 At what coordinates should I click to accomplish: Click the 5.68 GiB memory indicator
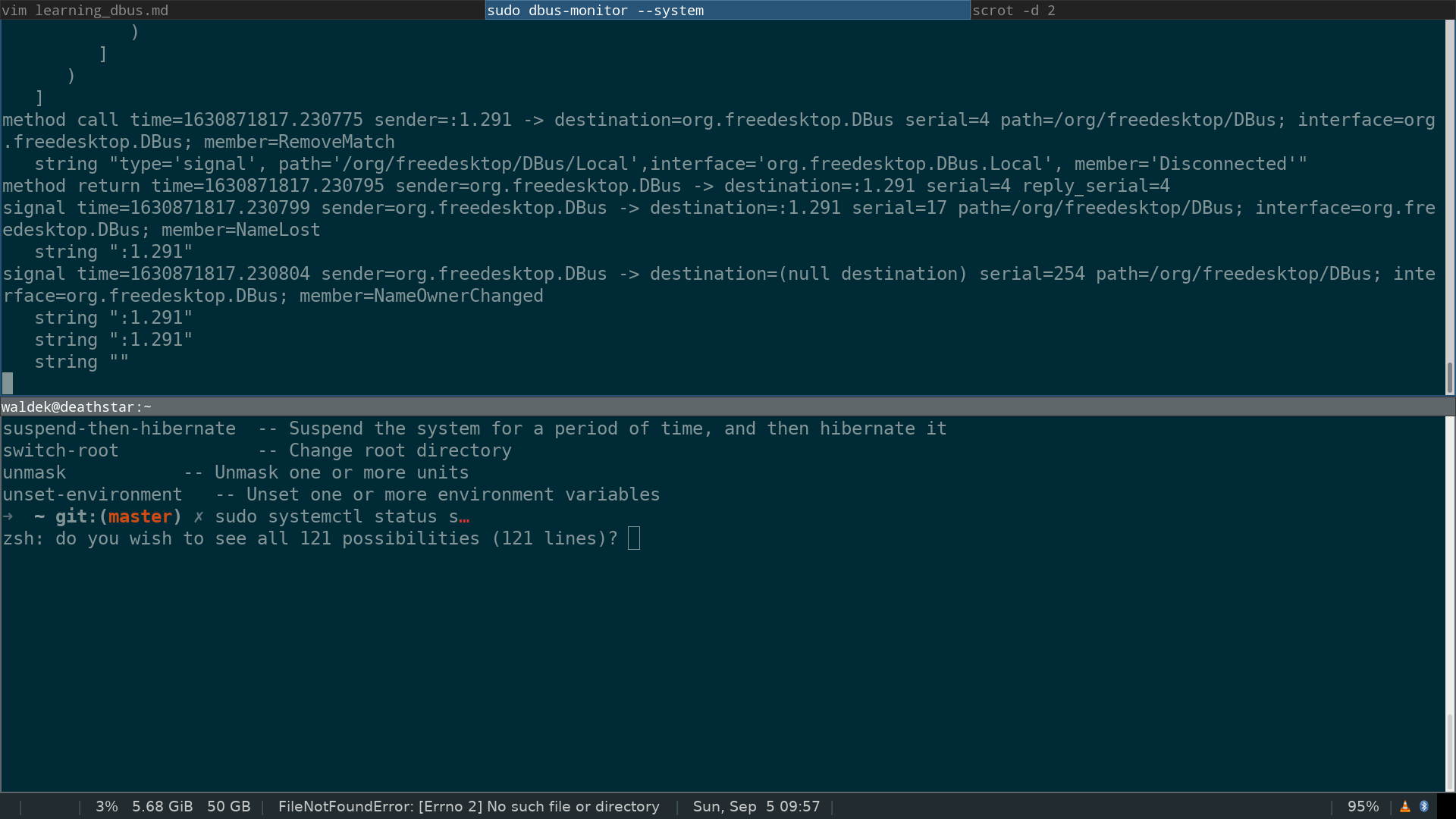click(162, 807)
